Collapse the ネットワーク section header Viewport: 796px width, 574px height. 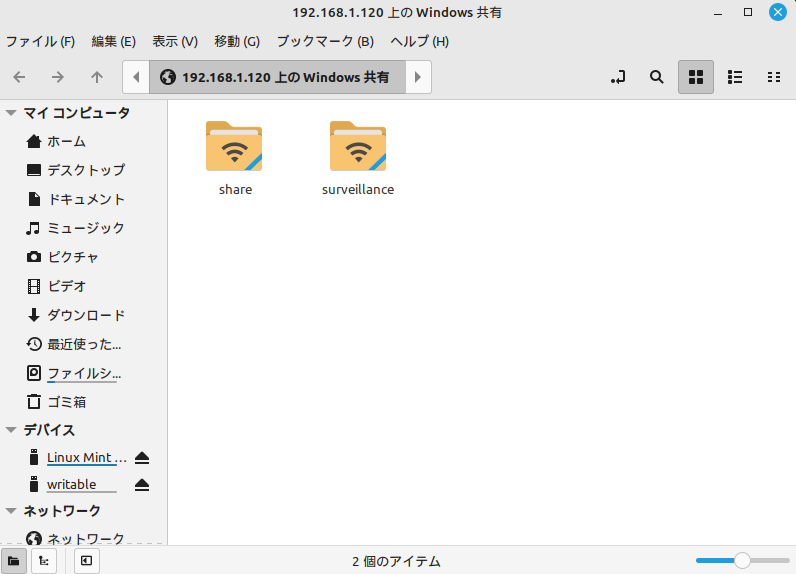(x=11, y=511)
